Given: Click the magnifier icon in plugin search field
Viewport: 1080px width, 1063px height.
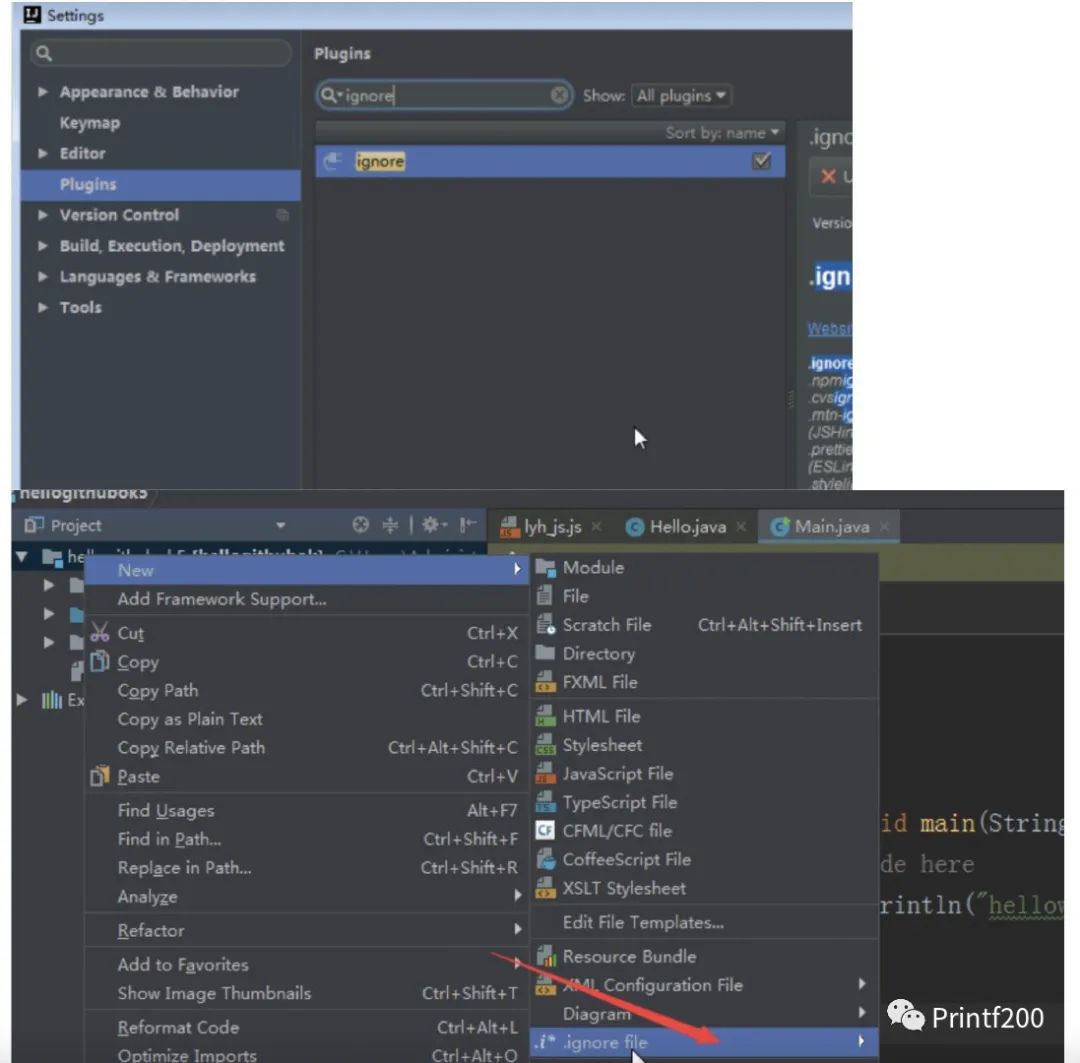Looking at the screenshot, I should (x=329, y=95).
